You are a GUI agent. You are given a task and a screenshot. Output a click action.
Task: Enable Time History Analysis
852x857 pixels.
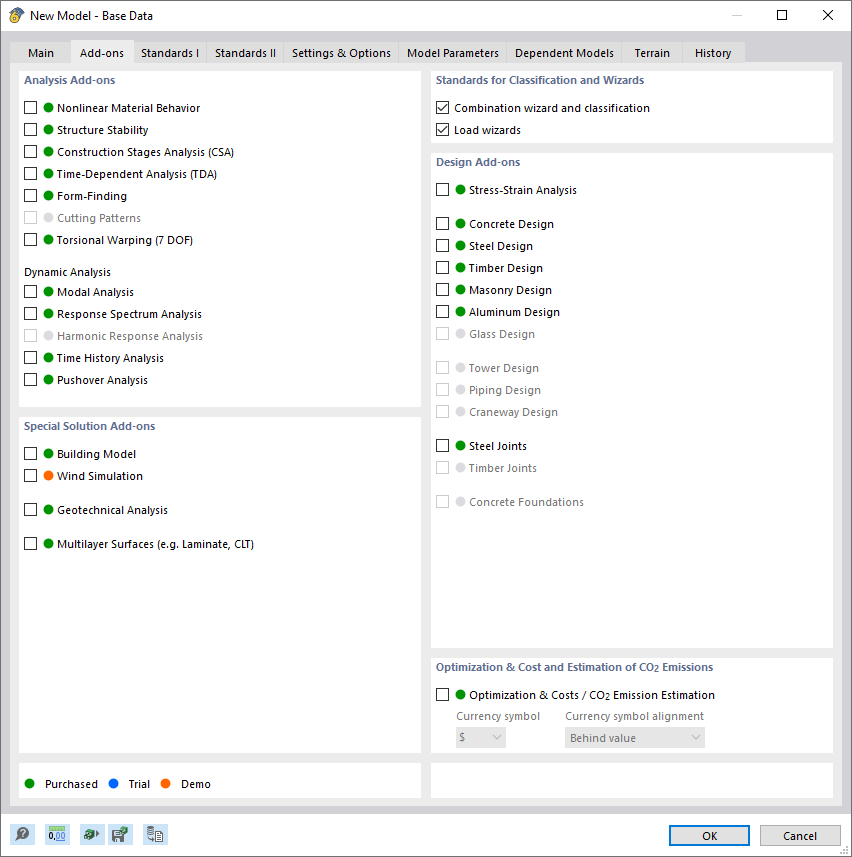coord(31,358)
